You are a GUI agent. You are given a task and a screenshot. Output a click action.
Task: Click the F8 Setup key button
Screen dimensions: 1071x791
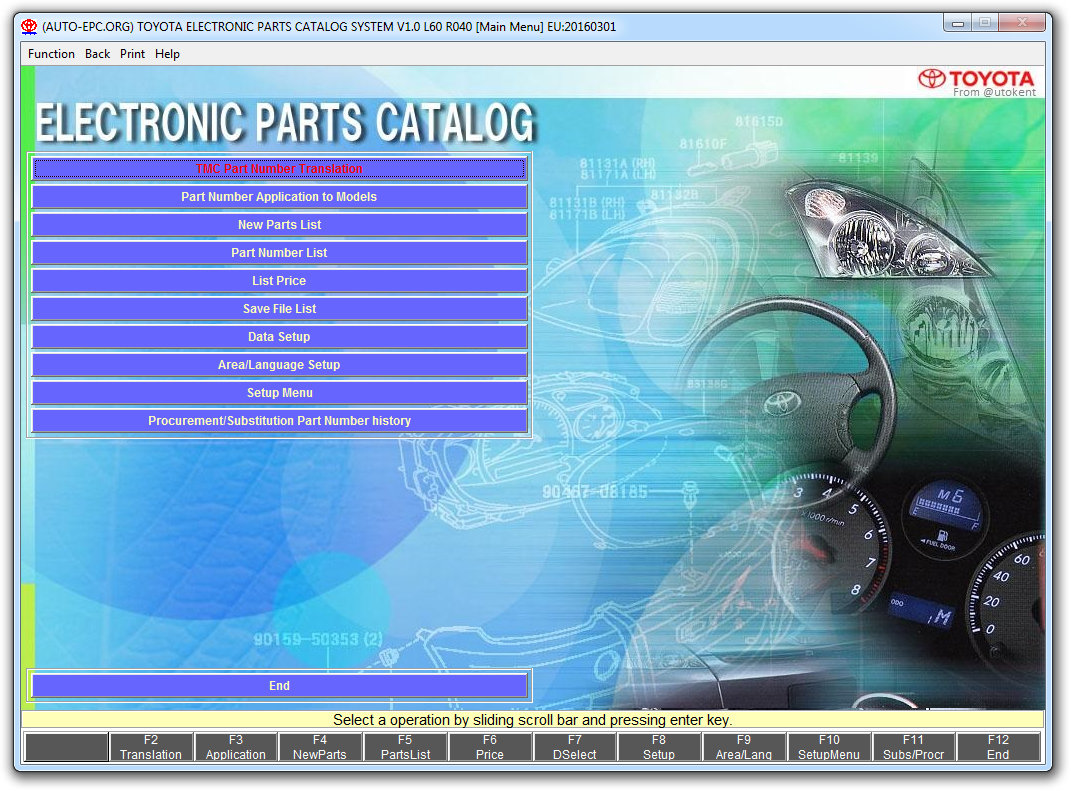pos(659,747)
